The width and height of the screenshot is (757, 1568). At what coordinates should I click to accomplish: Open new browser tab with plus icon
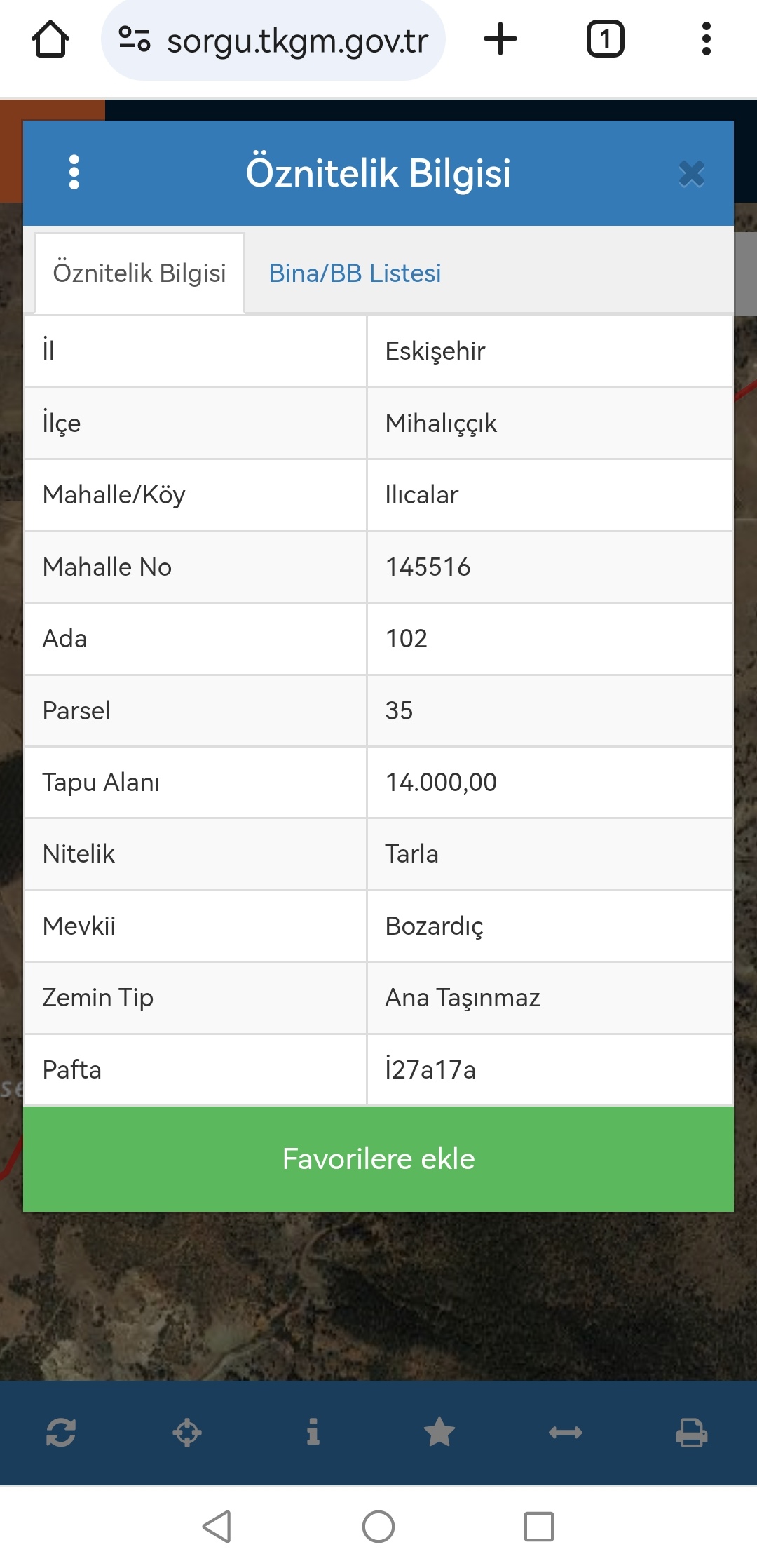pyautogui.click(x=500, y=39)
